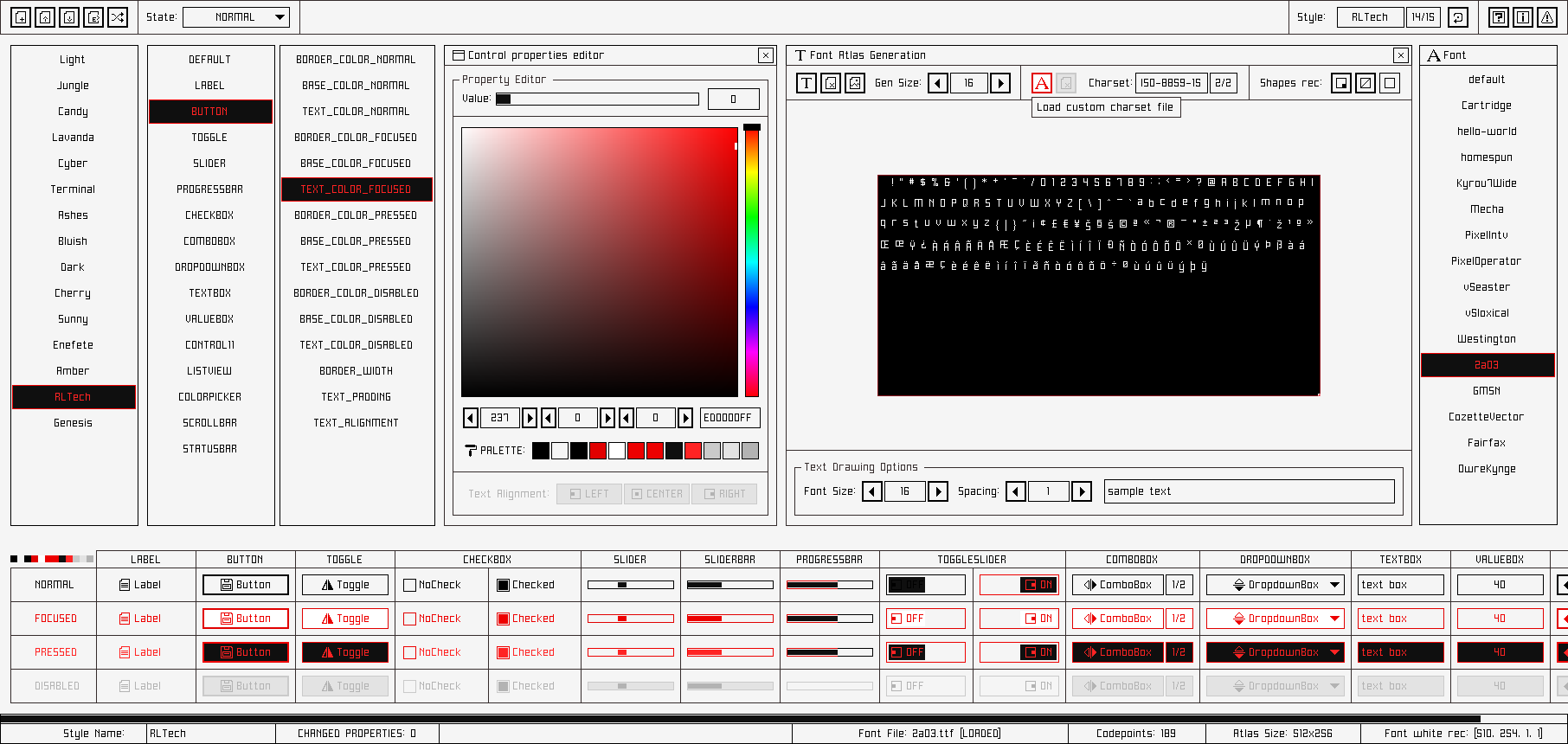This screenshot has height=744, width=1568.
Task: Open the help question mark icon
Action: (1499, 17)
